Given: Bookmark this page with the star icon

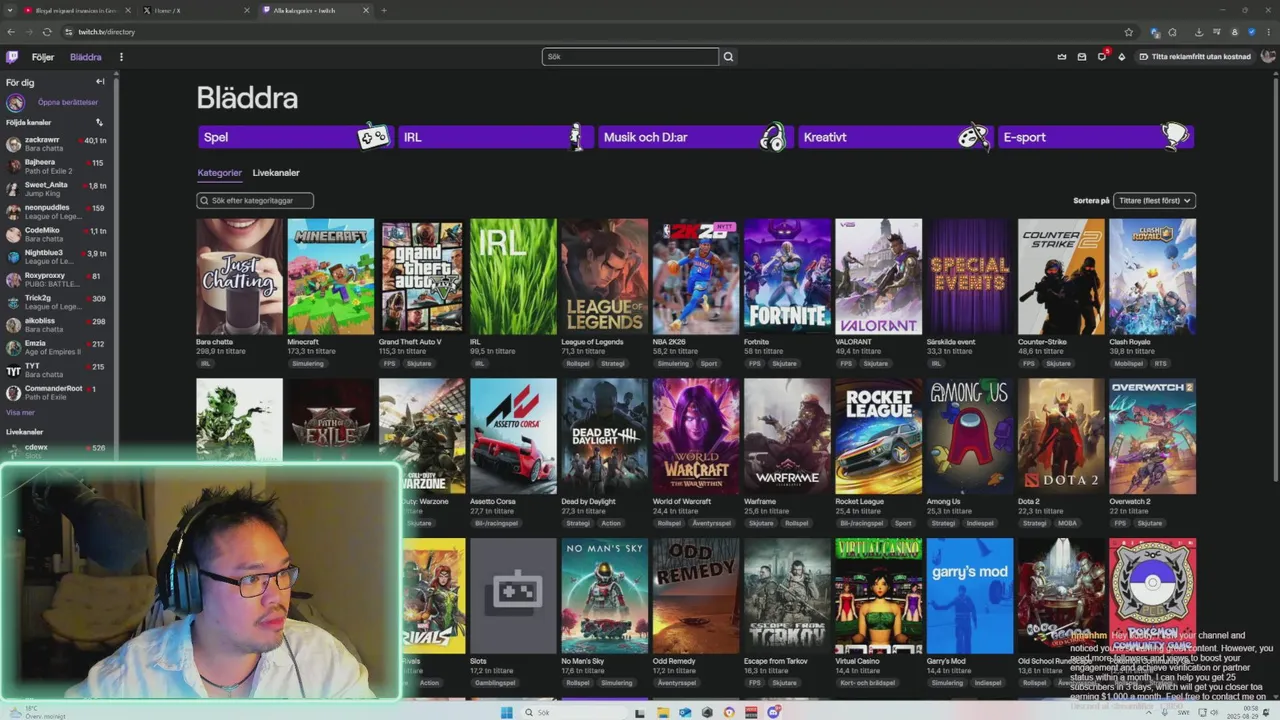Looking at the screenshot, I should [1129, 32].
